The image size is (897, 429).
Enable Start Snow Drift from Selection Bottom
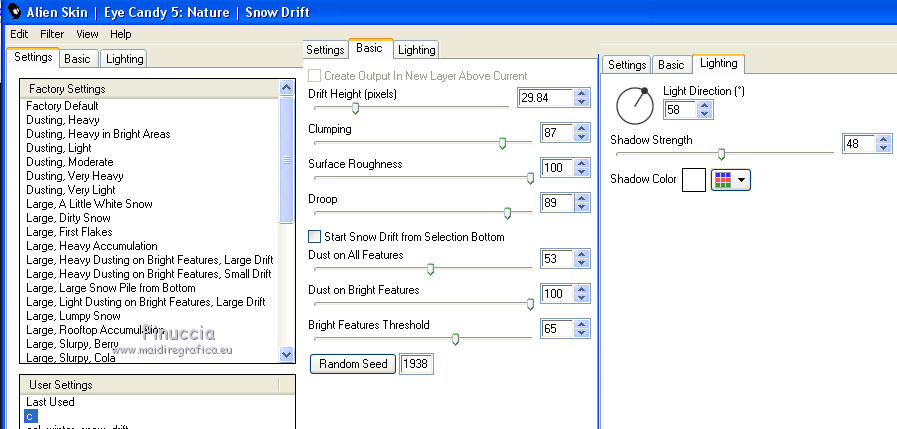(x=314, y=236)
